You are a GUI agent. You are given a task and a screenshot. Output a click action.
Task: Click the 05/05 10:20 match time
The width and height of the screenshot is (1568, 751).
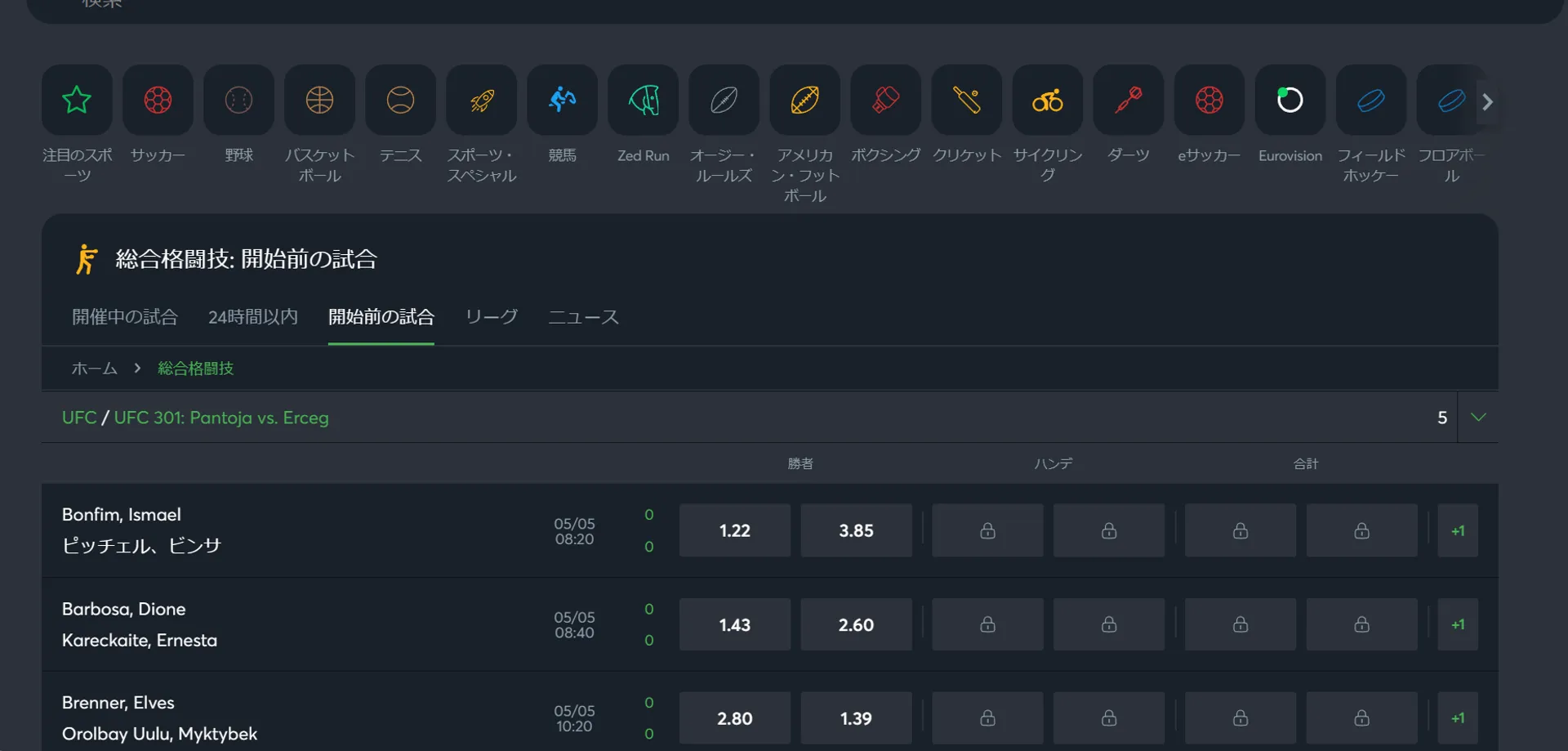(x=575, y=718)
